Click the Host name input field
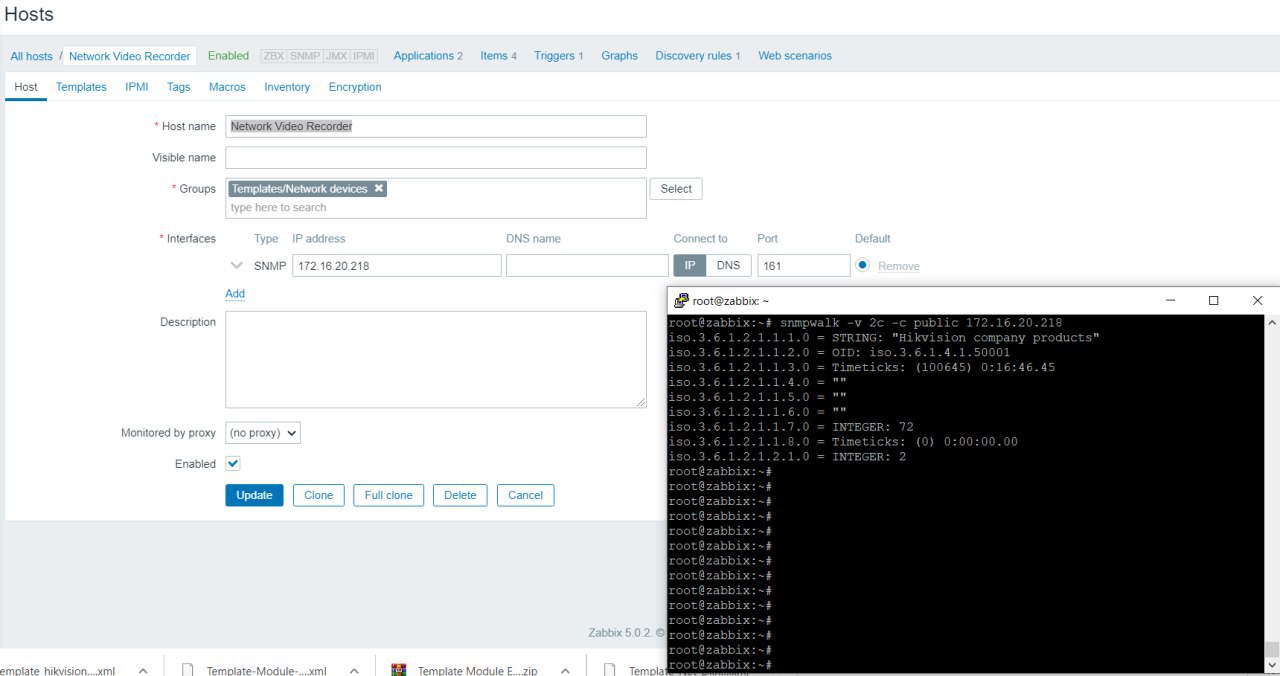 point(436,126)
